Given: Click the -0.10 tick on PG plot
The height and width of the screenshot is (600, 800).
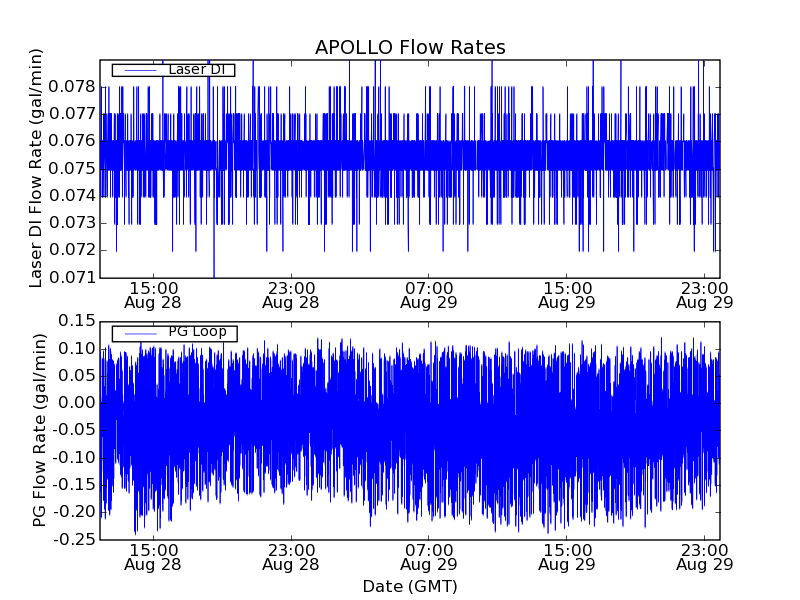Looking at the screenshot, I should point(74,458).
